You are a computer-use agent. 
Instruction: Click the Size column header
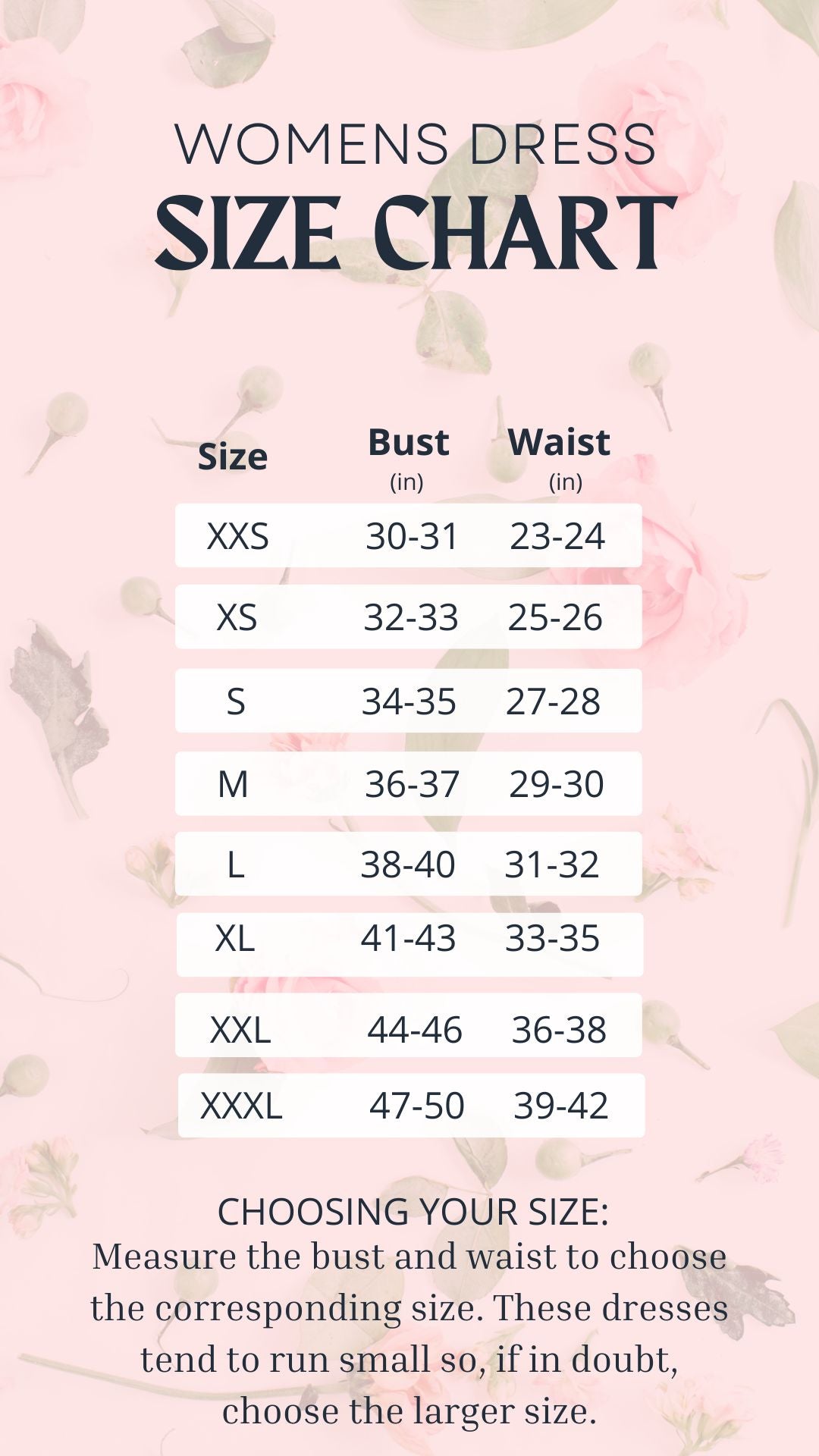tap(233, 457)
